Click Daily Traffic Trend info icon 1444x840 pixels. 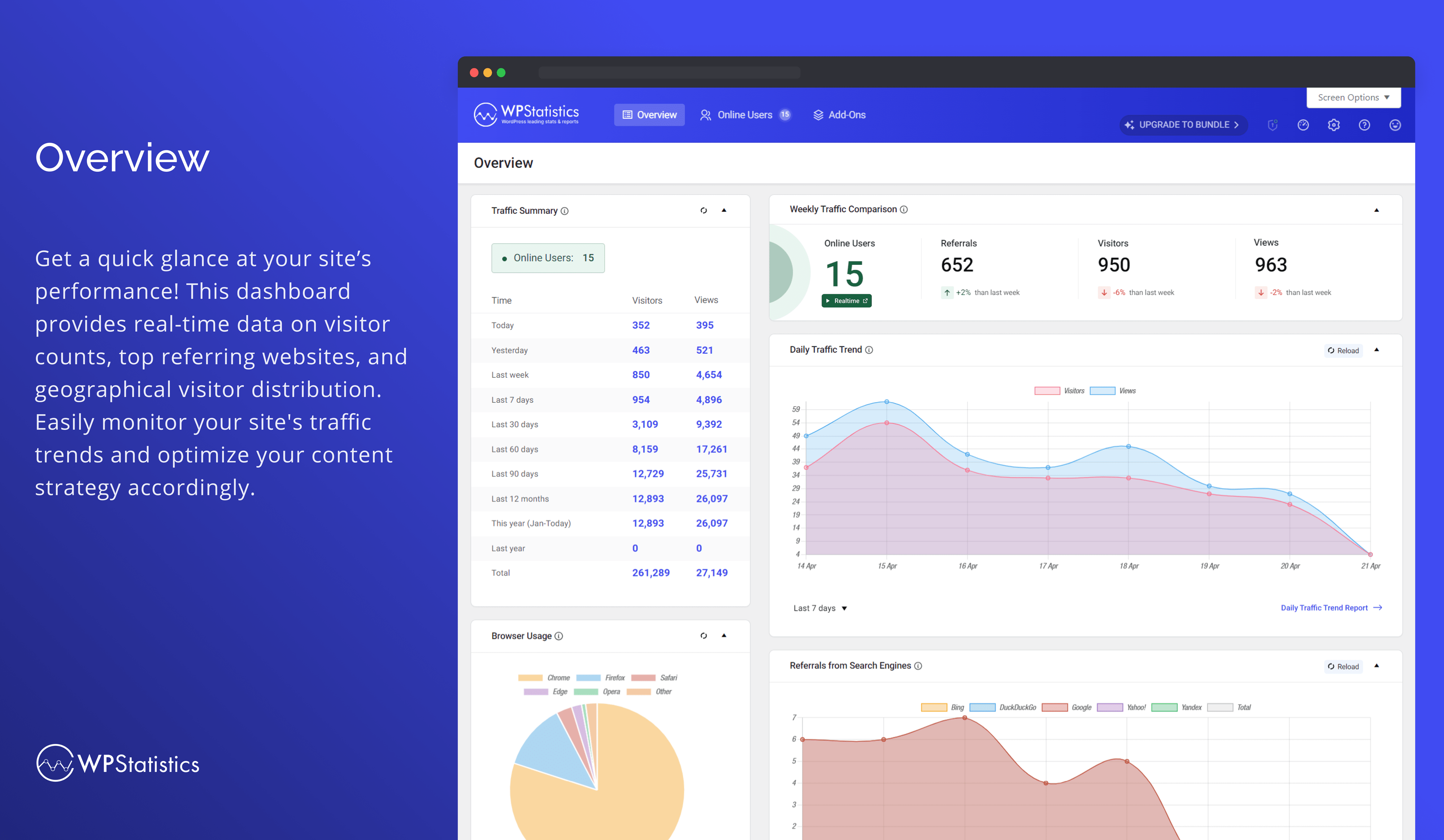[x=869, y=350]
